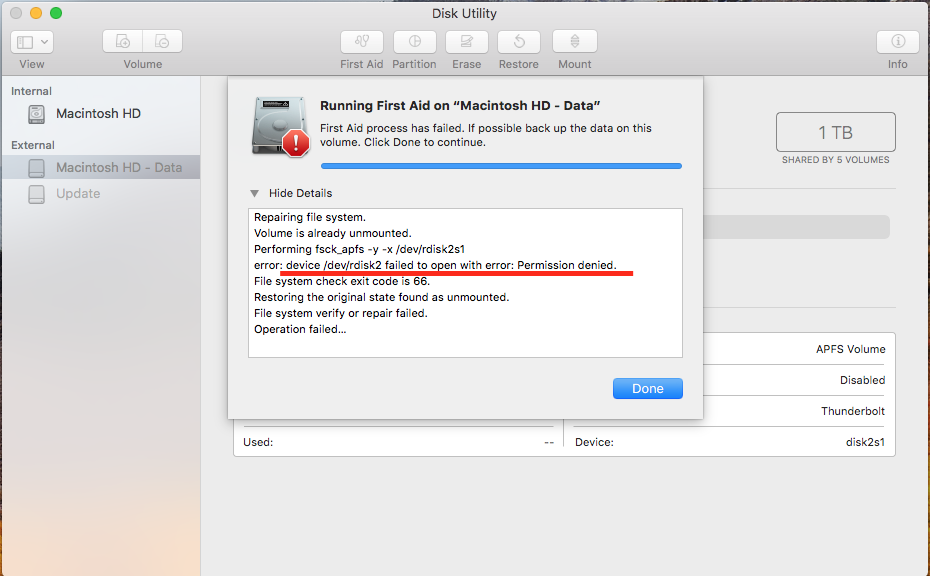Click the 1 TB capacity box
The width and height of the screenshot is (930, 576).
tap(836, 132)
